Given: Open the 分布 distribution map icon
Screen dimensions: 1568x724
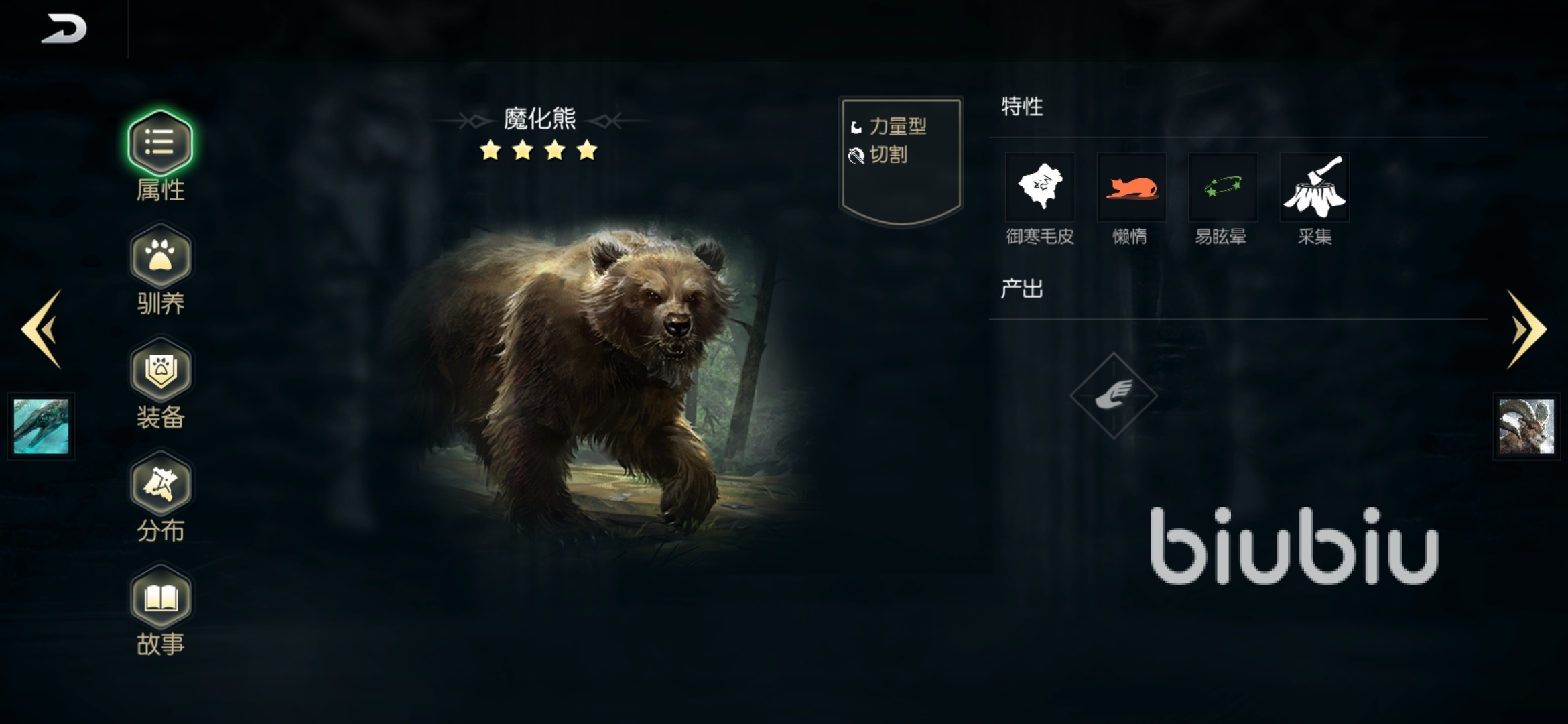Looking at the screenshot, I should click(x=161, y=483).
